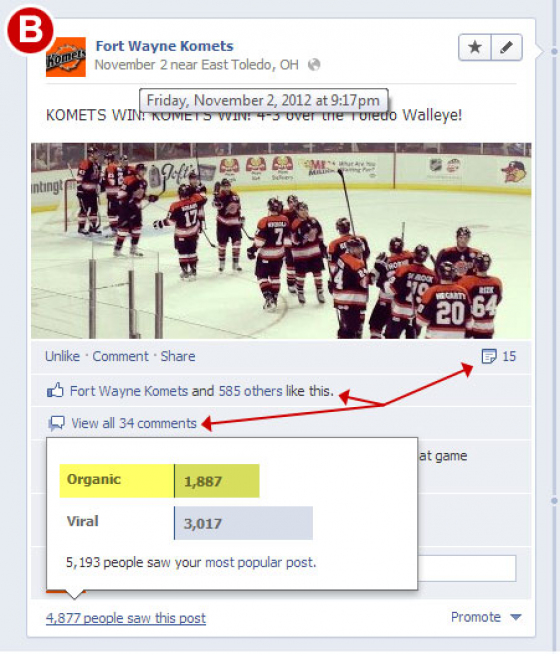Click the comment input field
Image resolution: width=560 pixels, height=654 pixels.
467,568
